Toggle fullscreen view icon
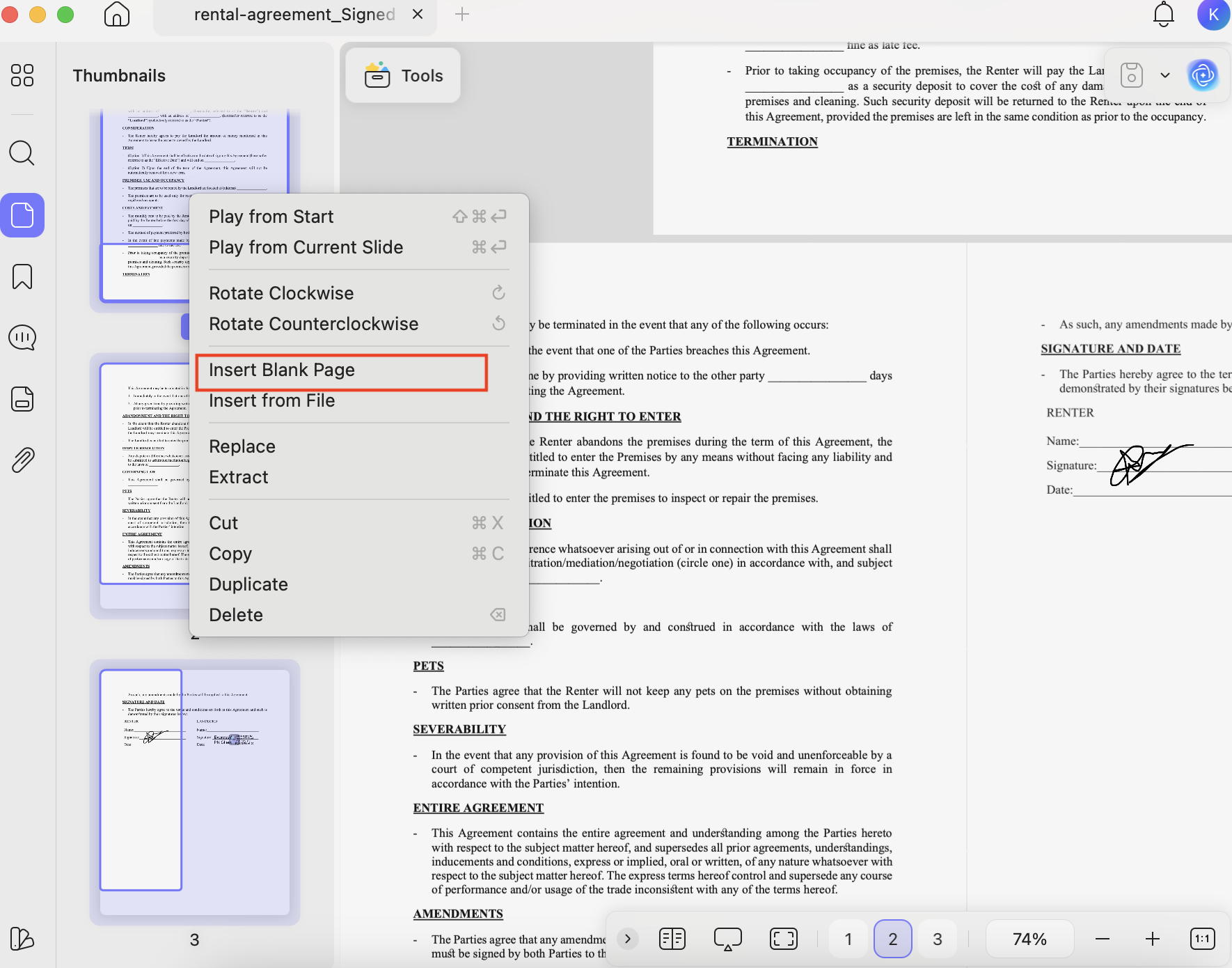This screenshot has width=1232, height=968. point(784,939)
